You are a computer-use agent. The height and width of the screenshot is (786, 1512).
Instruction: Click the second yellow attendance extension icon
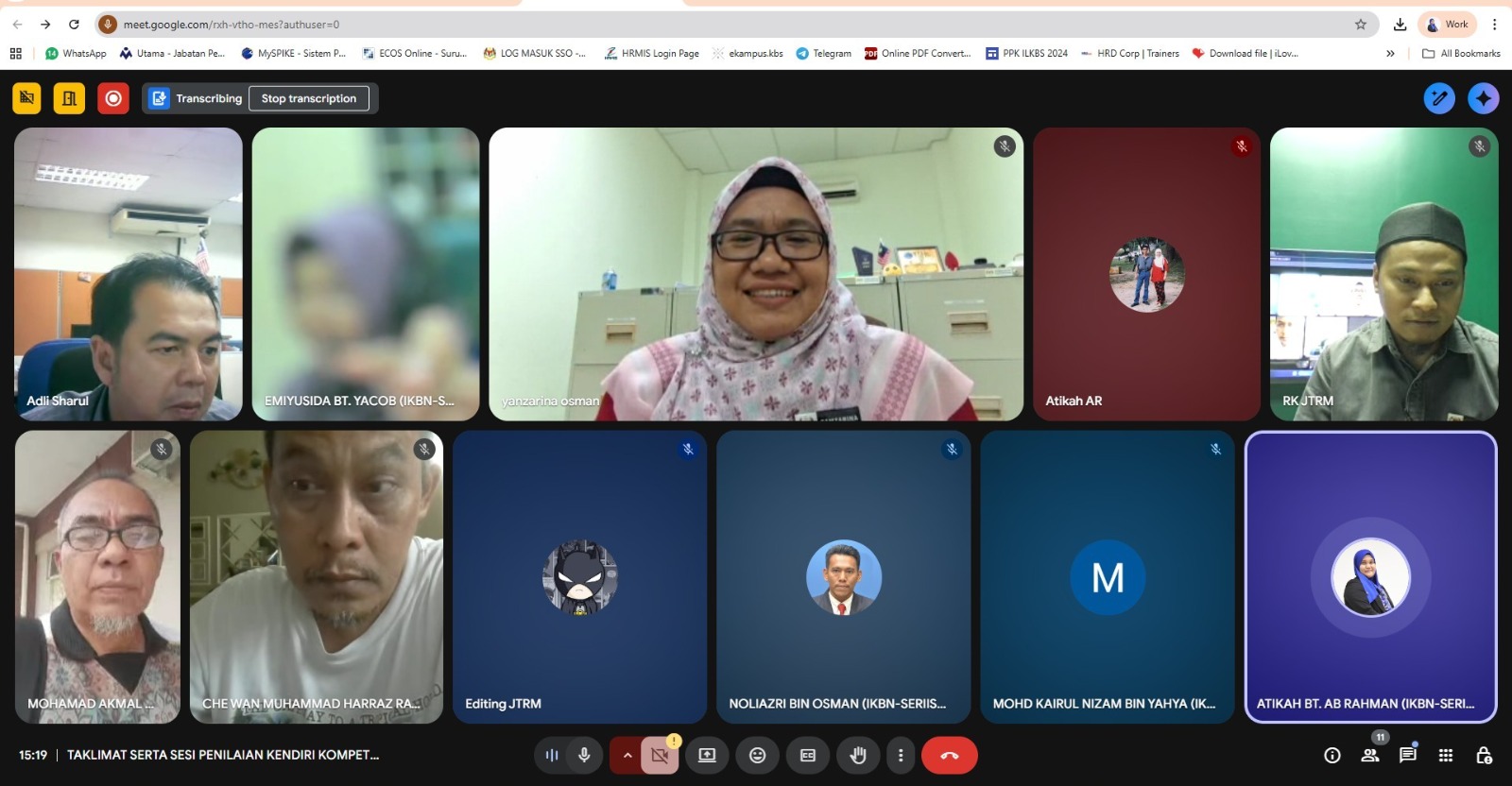point(69,98)
